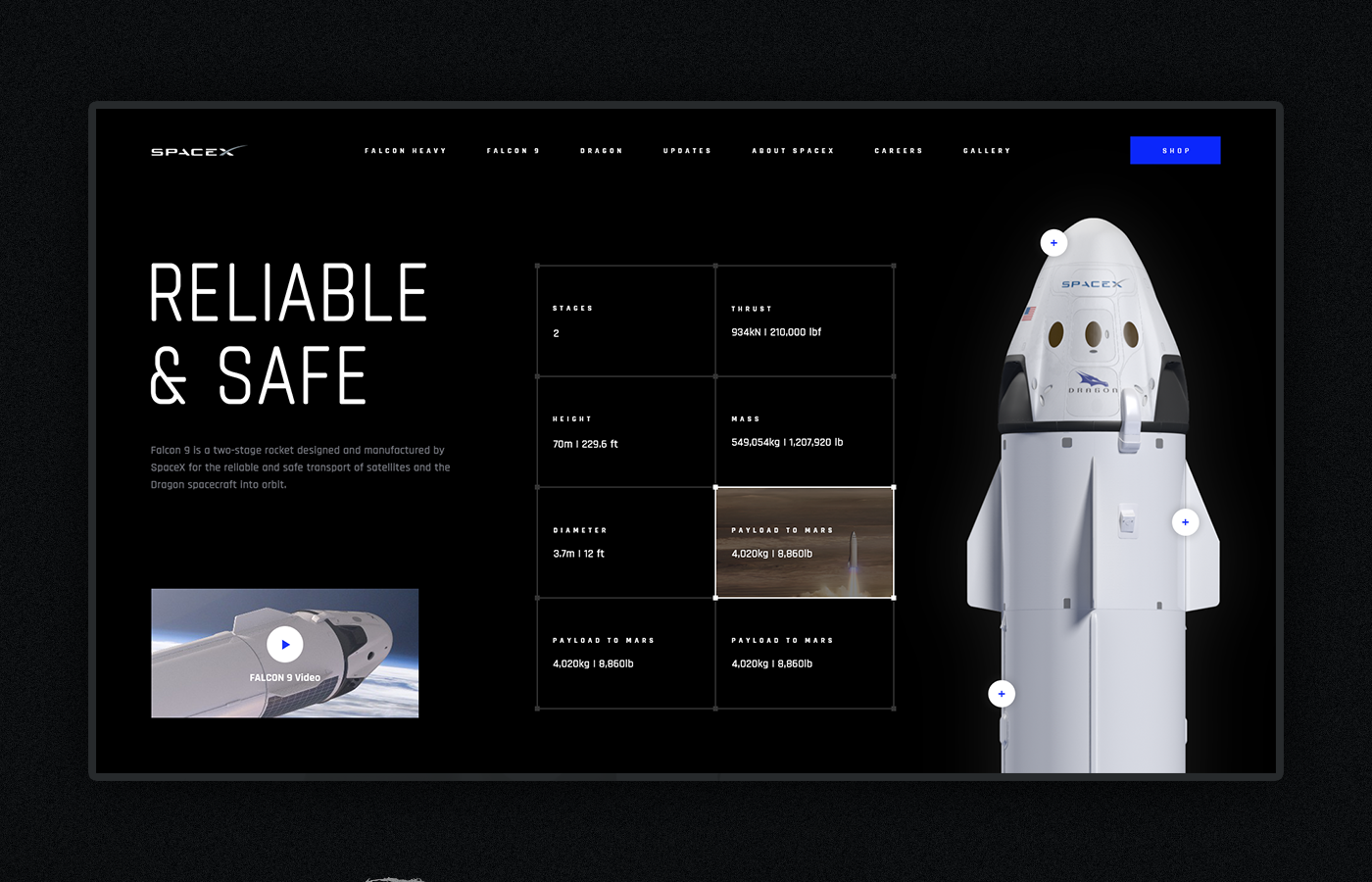Click the Dragon emblem on the capsule
The image size is (1372, 882).
click(1093, 382)
